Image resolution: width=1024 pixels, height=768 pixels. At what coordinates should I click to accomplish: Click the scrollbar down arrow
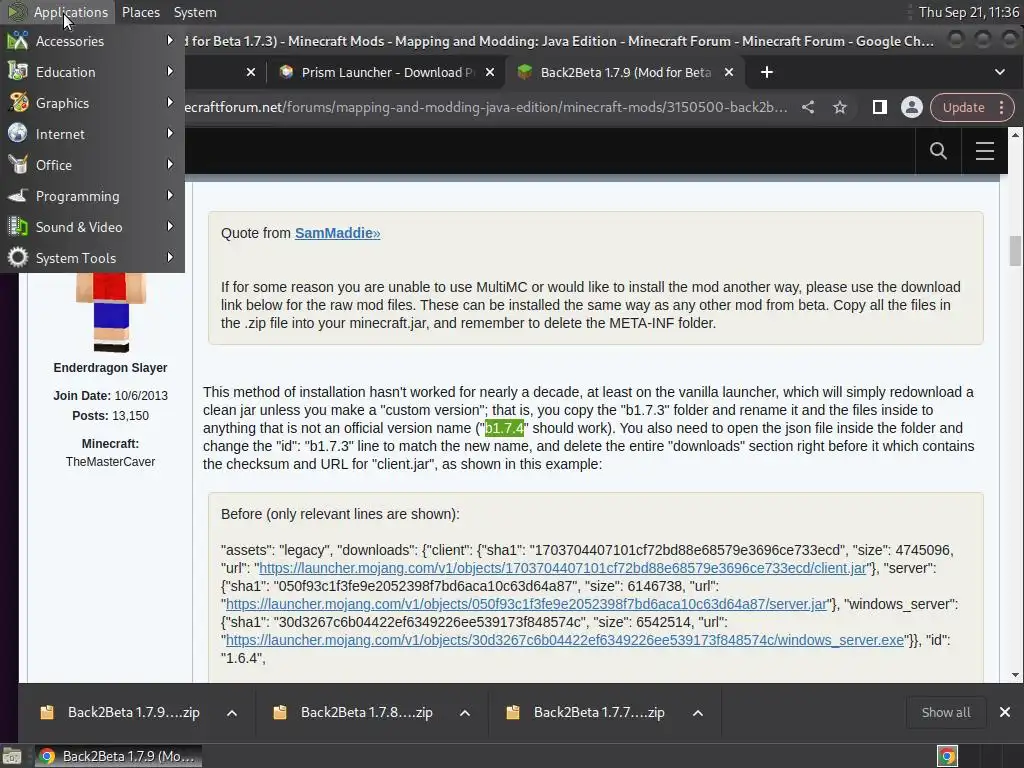[1015, 675]
